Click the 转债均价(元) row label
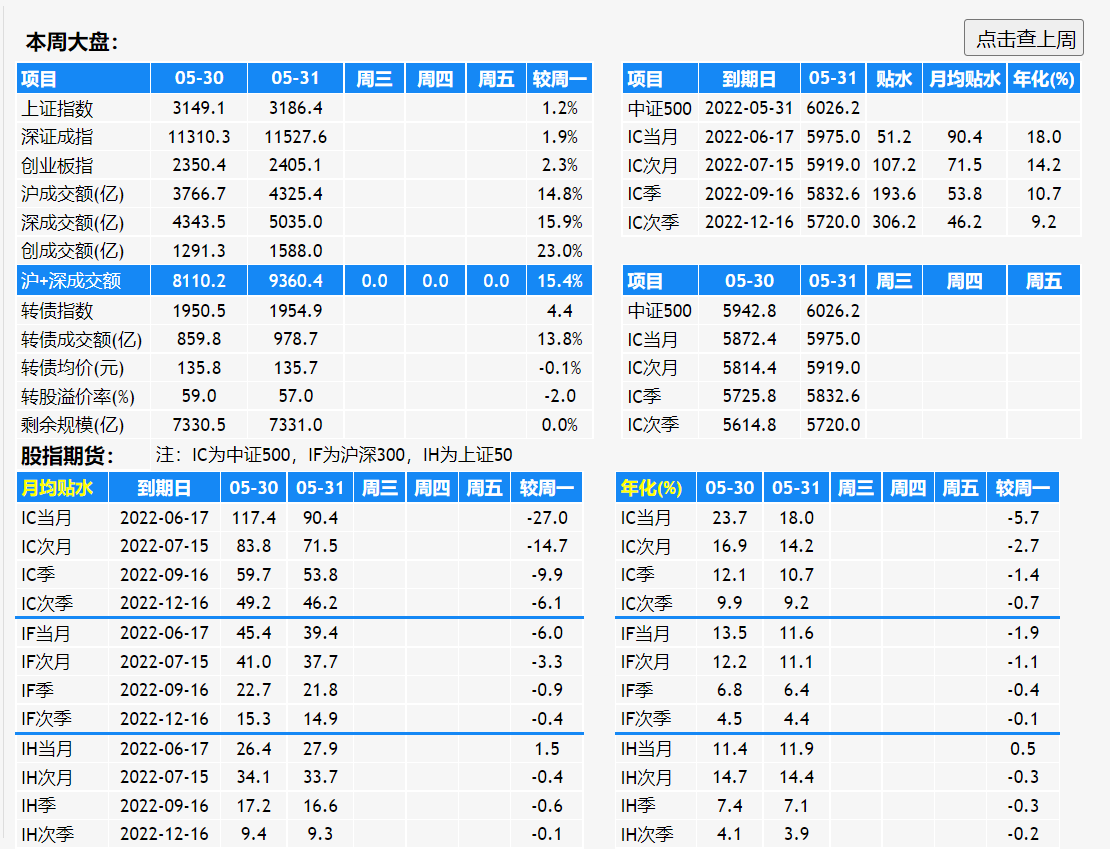 (x=72, y=368)
